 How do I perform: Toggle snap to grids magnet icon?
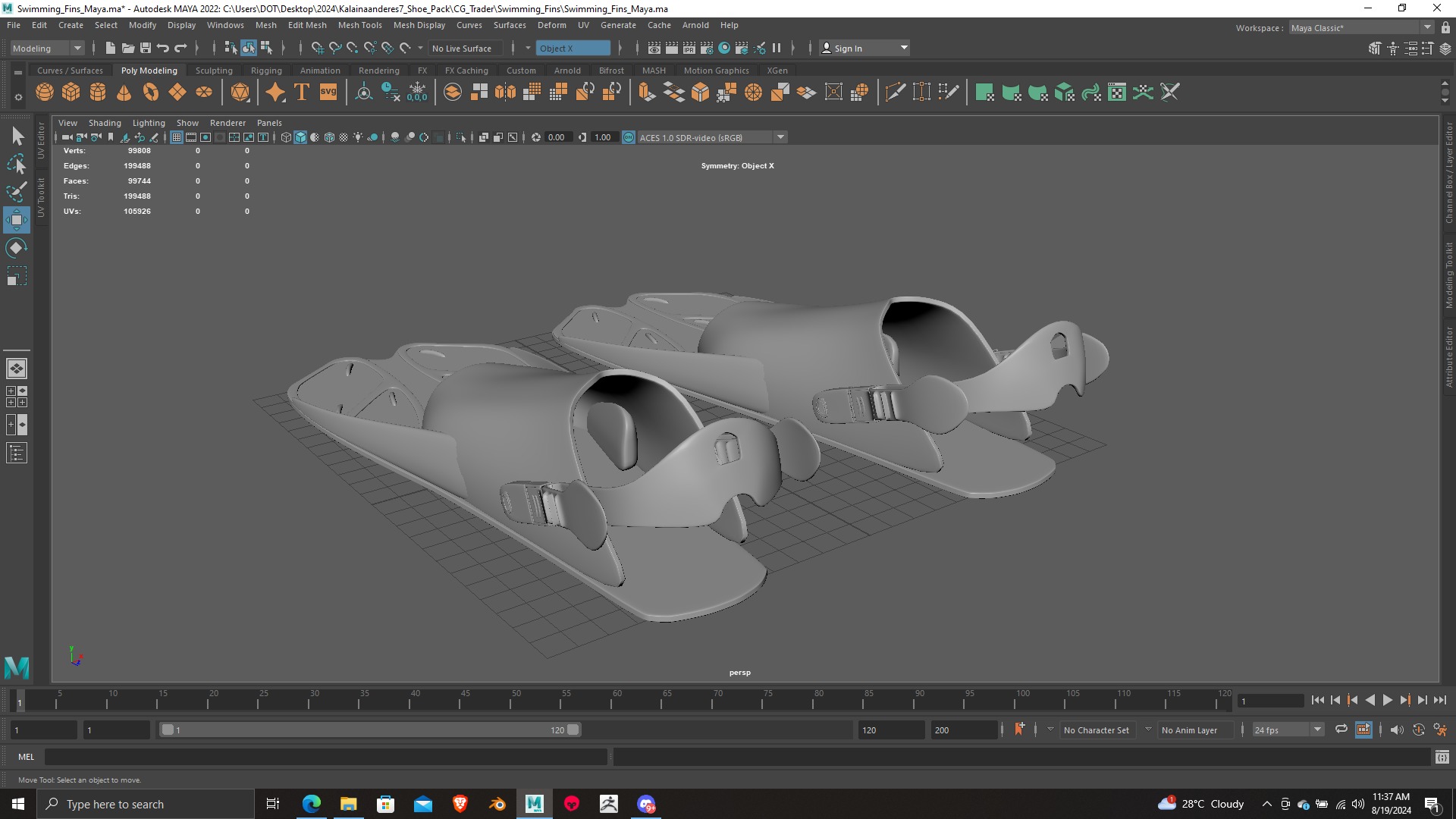317,48
